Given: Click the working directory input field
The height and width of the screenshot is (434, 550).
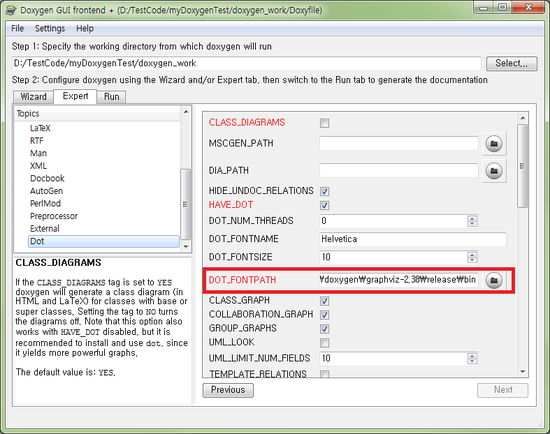Looking at the screenshot, I should tap(247, 64).
